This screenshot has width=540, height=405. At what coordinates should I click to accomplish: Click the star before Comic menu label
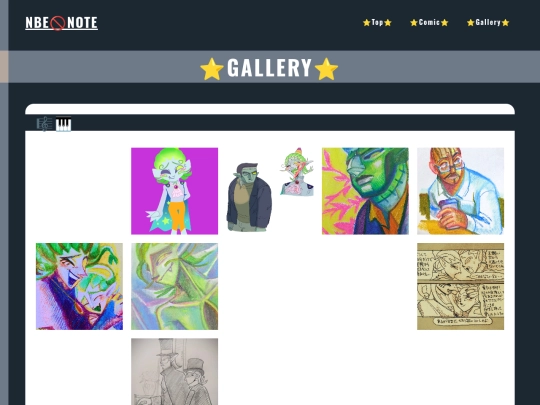click(x=414, y=23)
